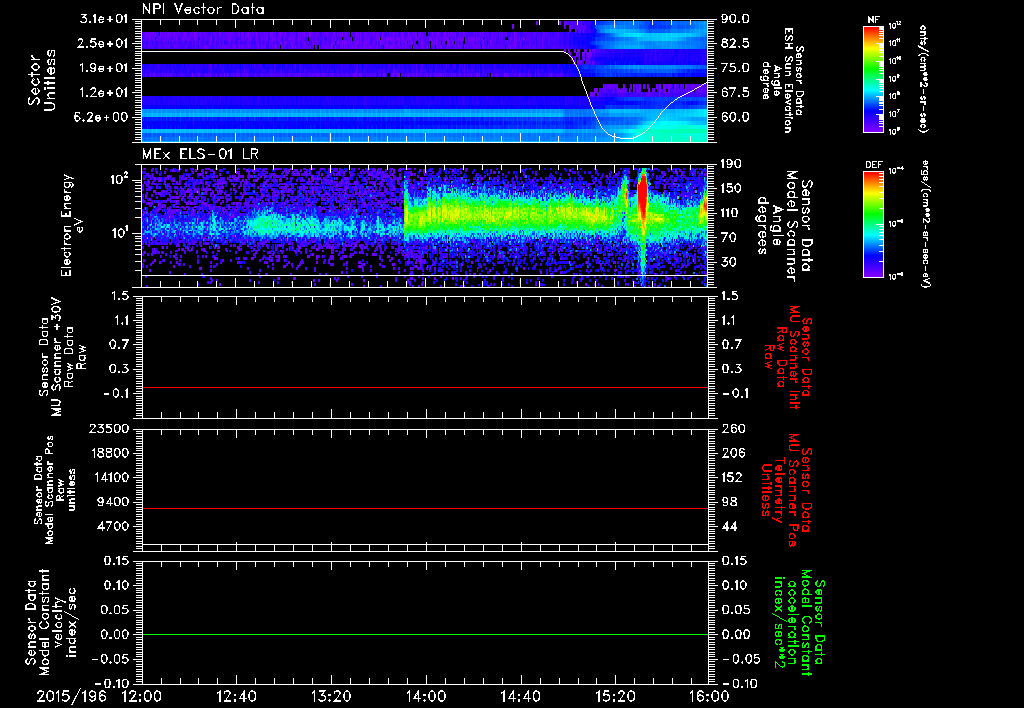Click the 'Electron Energy eV' axis label

coord(73,225)
